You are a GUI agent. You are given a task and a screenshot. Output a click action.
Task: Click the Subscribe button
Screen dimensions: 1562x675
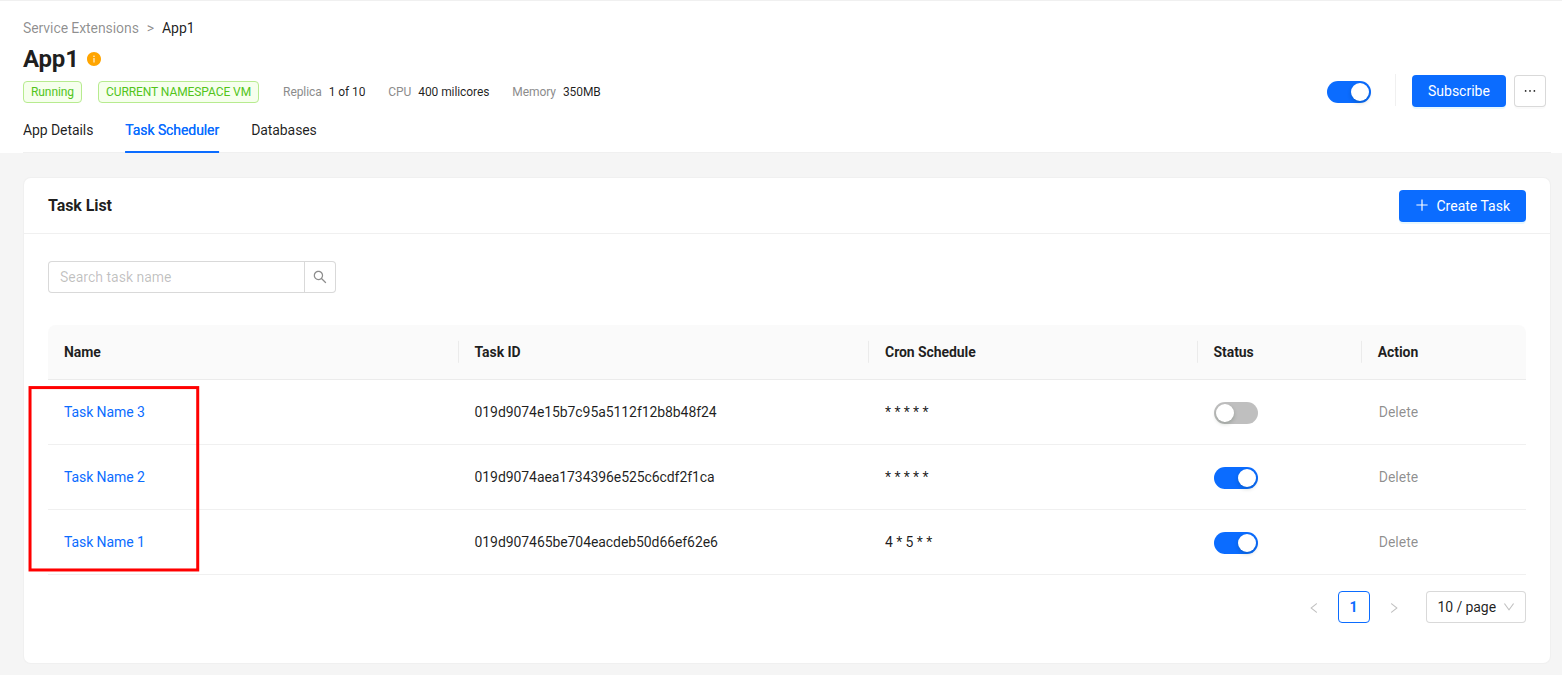(1458, 91)
